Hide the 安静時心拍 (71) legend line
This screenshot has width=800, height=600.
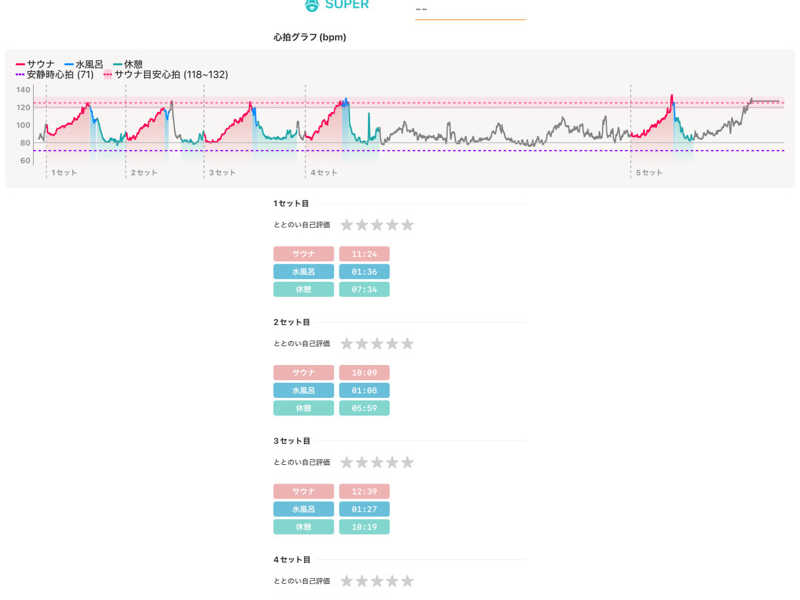pos(55,75)
